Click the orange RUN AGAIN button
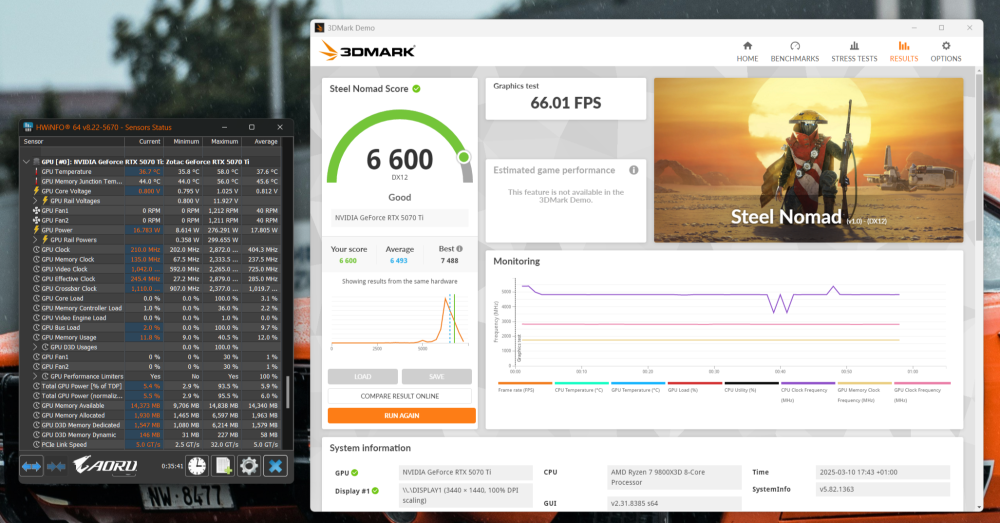The width and height of the screenshot is (1000, 523). (402, 416)
